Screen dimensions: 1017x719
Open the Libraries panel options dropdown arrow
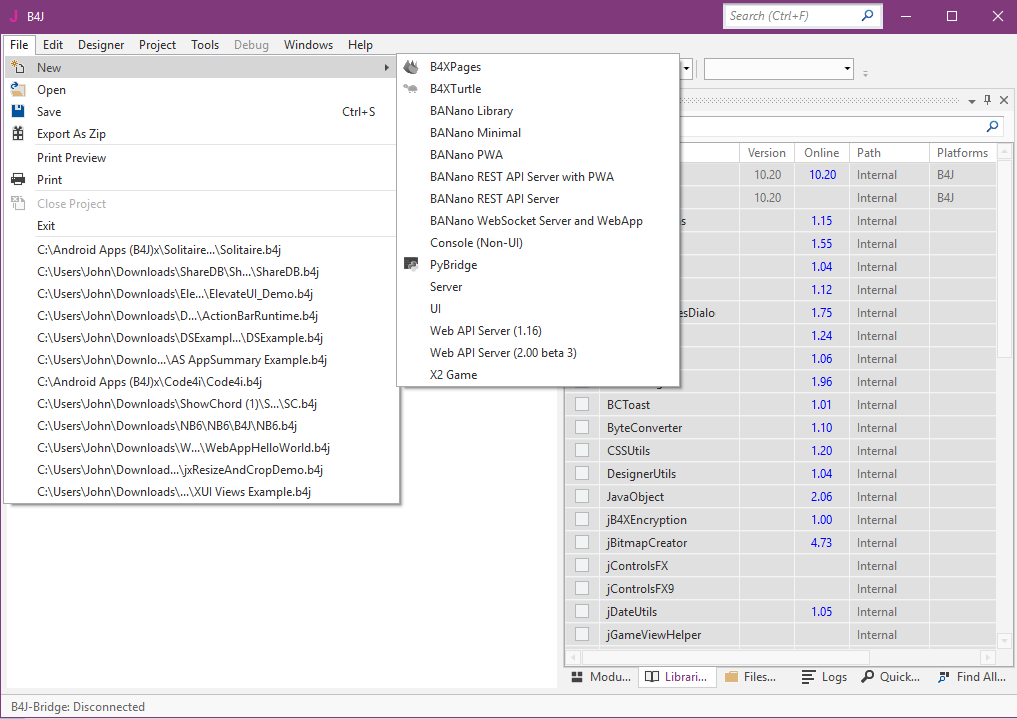(972, 101)
